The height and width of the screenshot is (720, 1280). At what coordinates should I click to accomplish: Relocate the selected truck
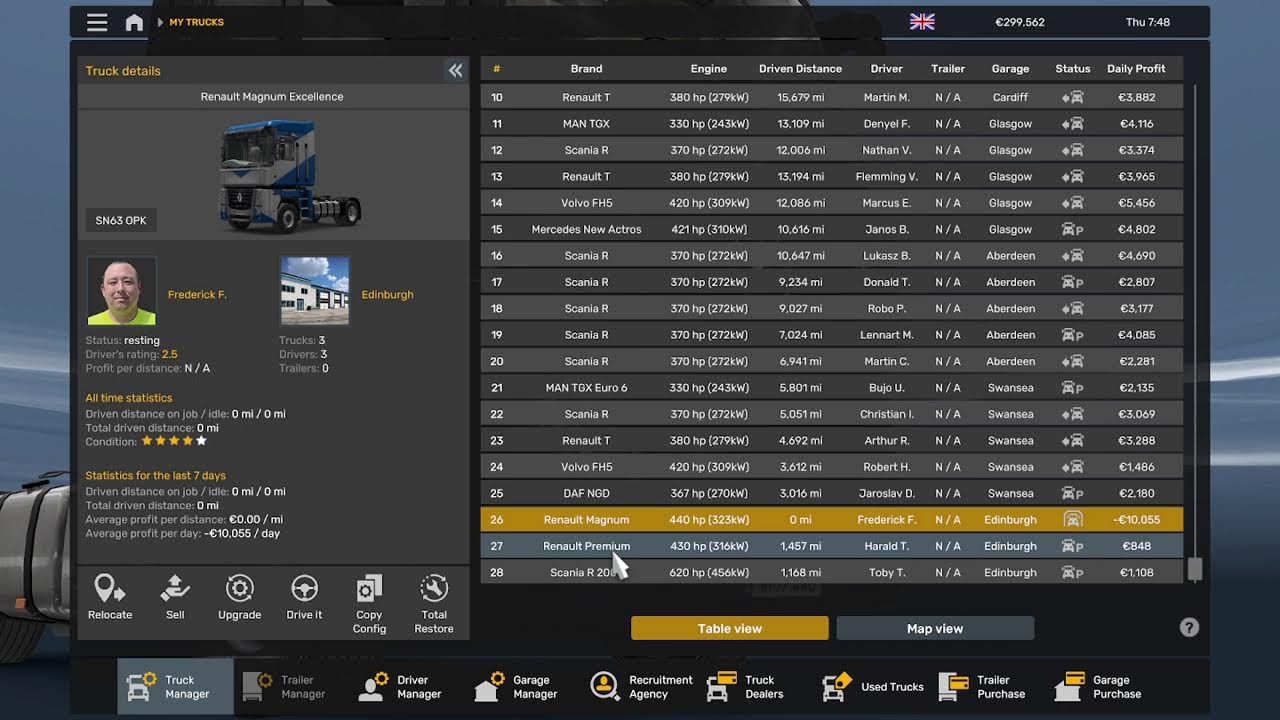(x=110, y=597)
